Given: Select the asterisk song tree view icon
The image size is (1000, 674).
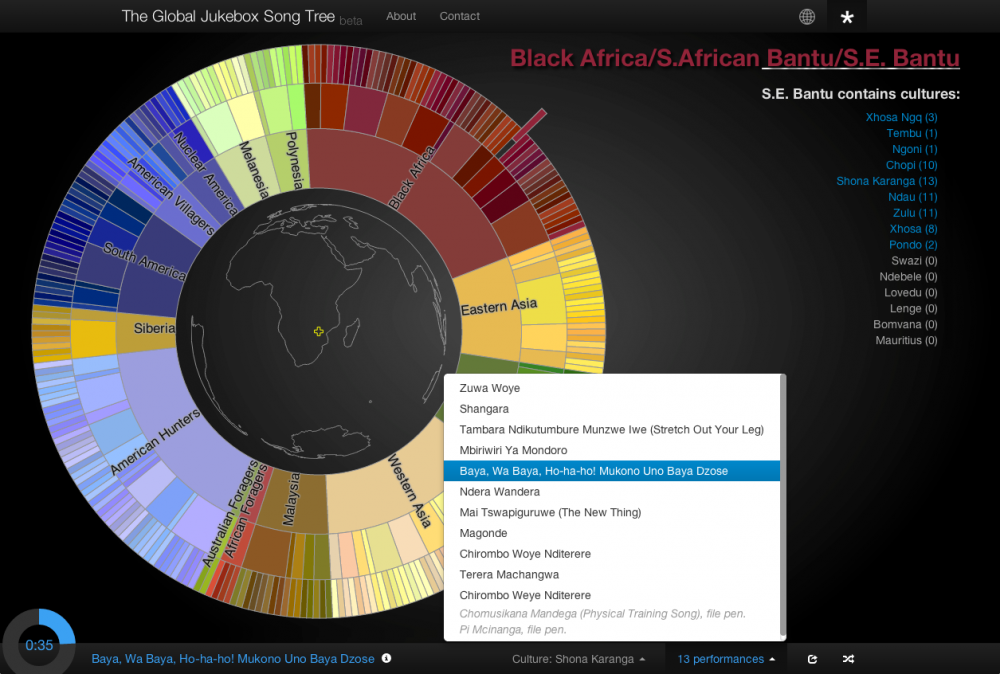Looking at the screenshot, I should tap(847, 17).
